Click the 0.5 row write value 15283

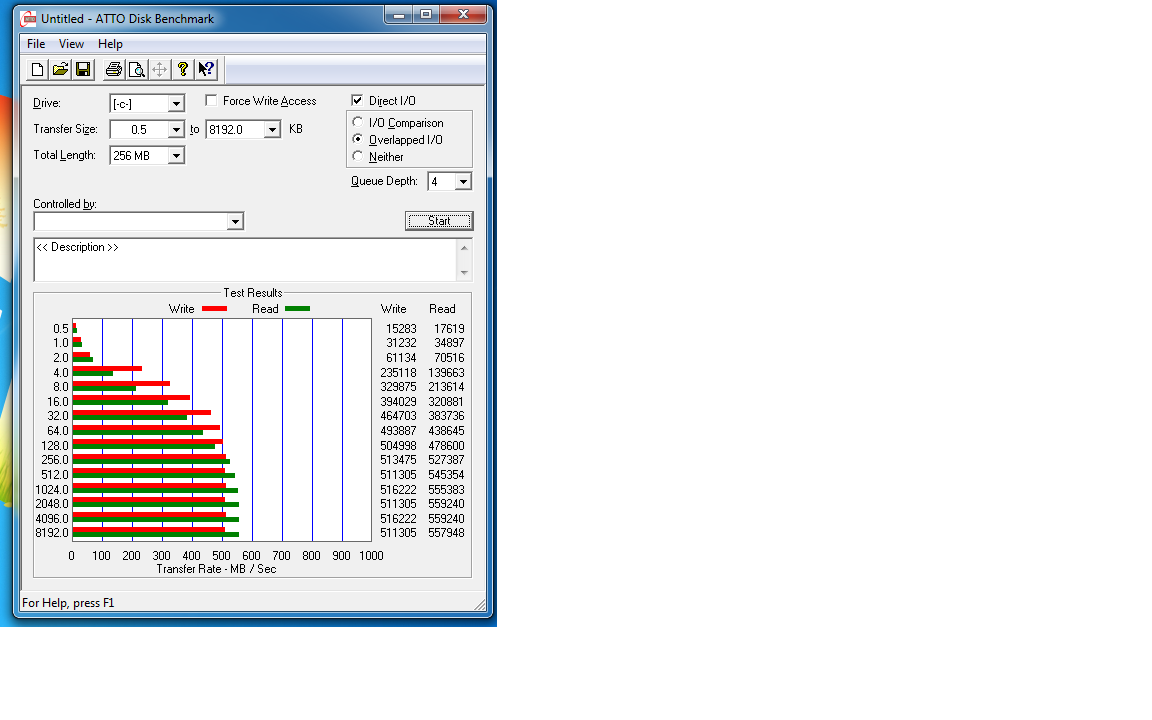(401, 329)
